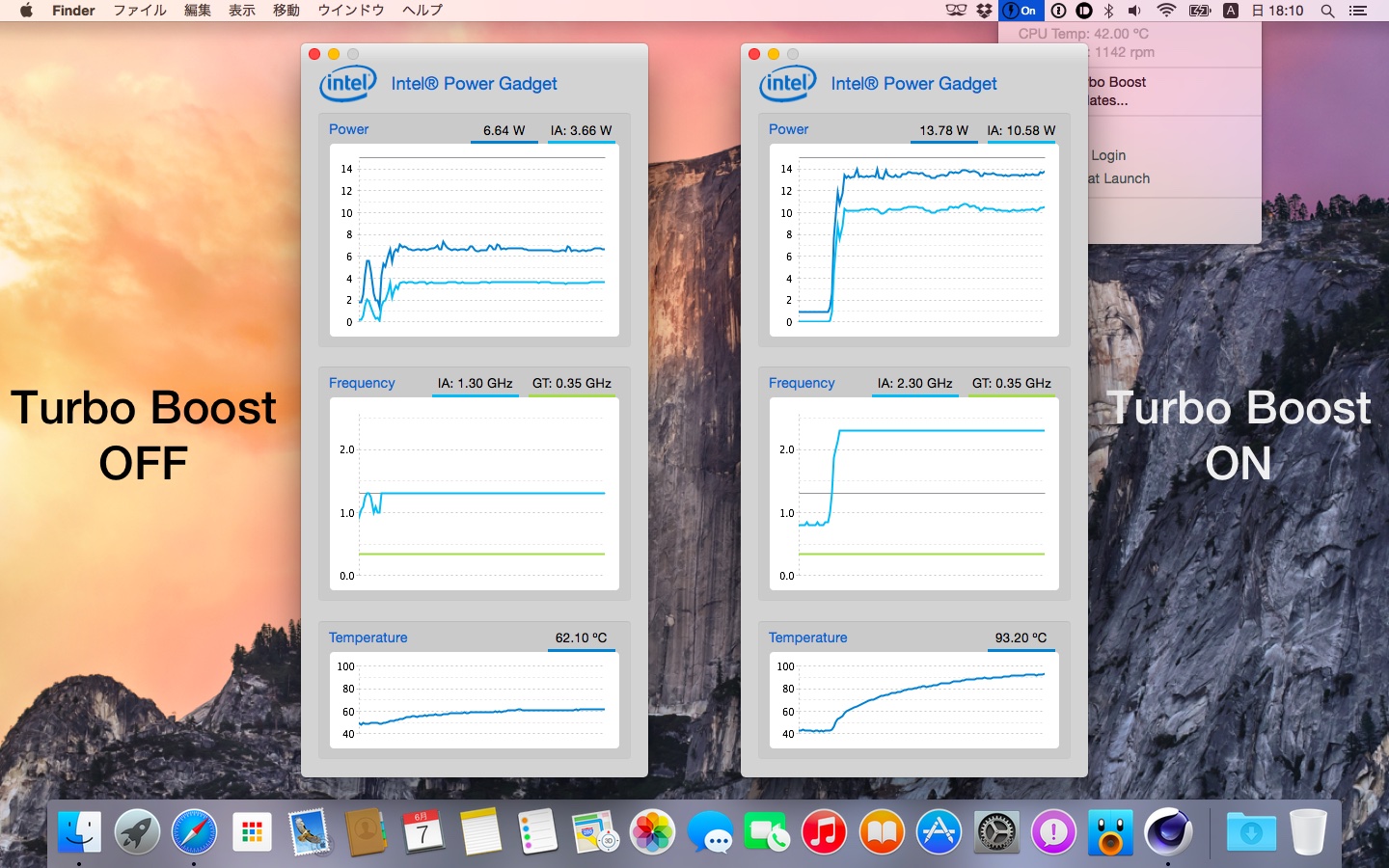
Task: Click the 日 18:10 clock in menu bar
Action: [x=1277, y=11]
